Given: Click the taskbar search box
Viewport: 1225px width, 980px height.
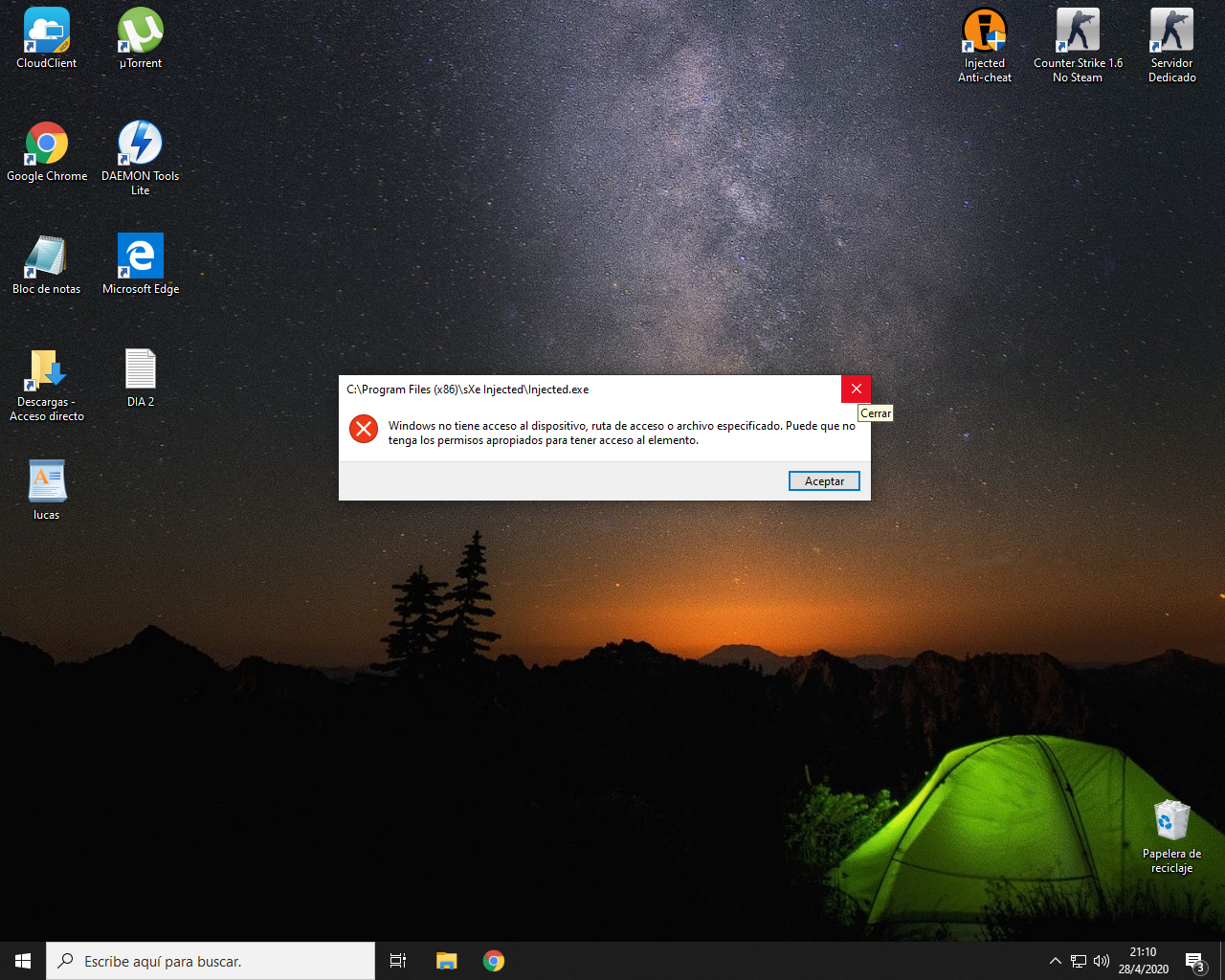Looking at the screenshot, I should coord(211,961).
